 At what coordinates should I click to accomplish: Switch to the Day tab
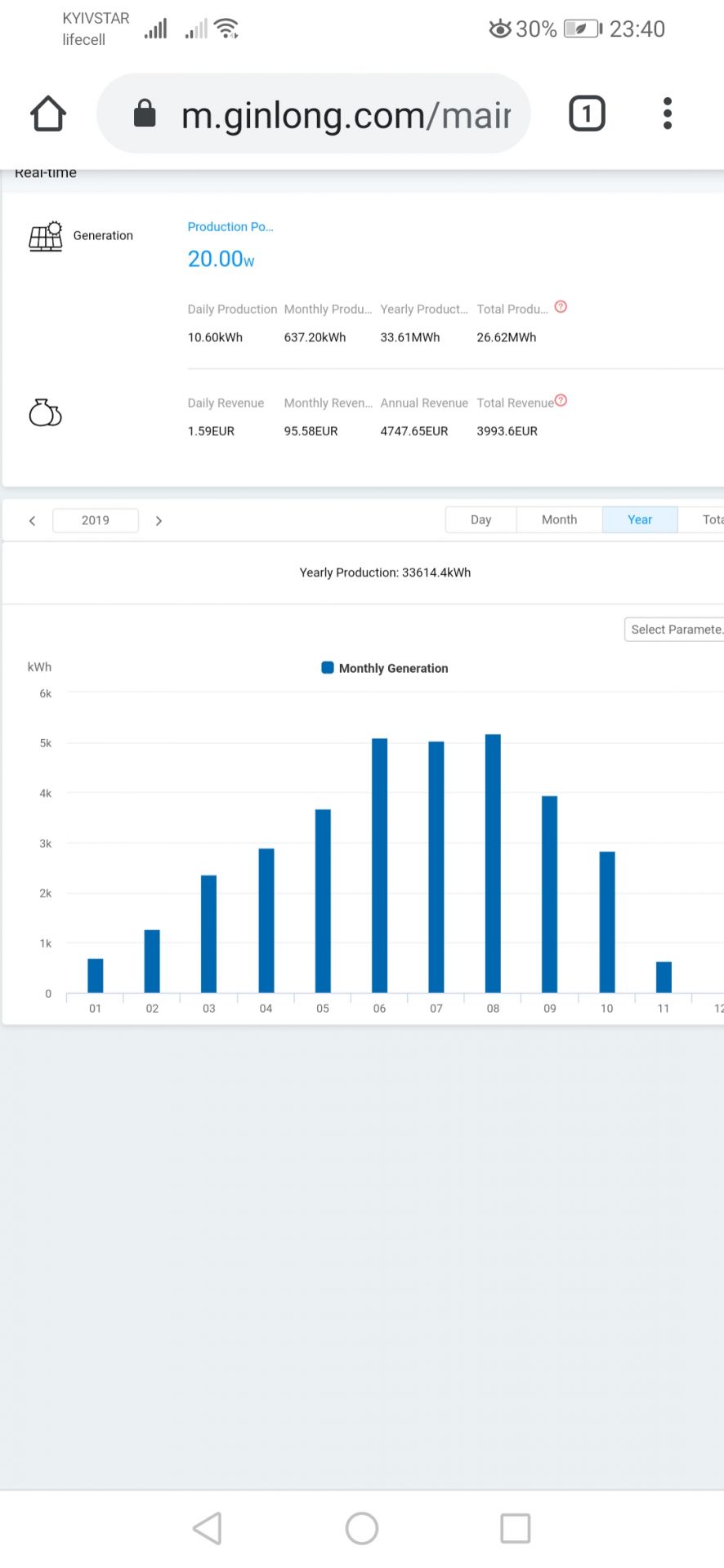(480, 520)
